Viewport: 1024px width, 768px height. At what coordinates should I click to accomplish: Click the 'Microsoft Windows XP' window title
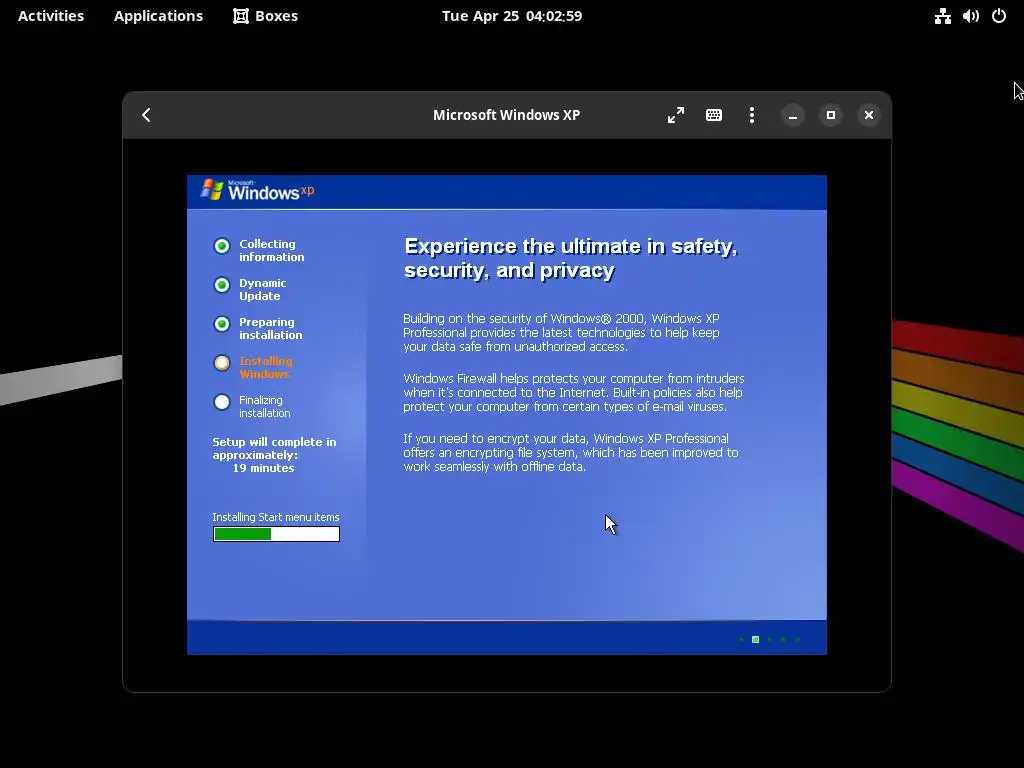[x=506, y=115]
